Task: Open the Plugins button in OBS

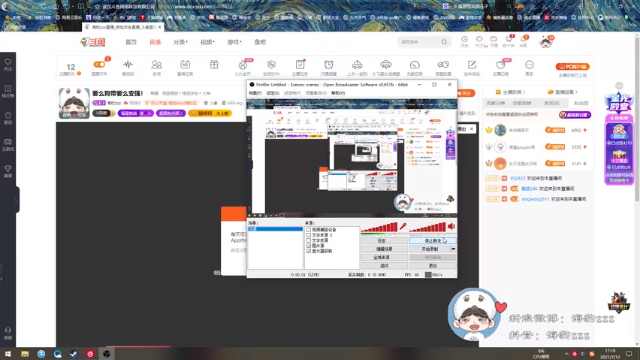Action: [x=384, y=266]
